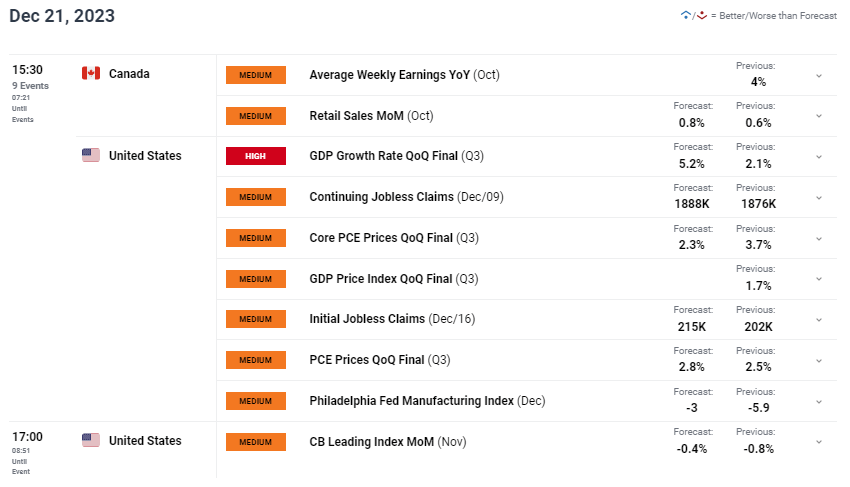Image resolution: width=850 pixels, height=487 pixels.
Task: Open GDP Price Index QoQ Final event
Action: pos(394,279)
